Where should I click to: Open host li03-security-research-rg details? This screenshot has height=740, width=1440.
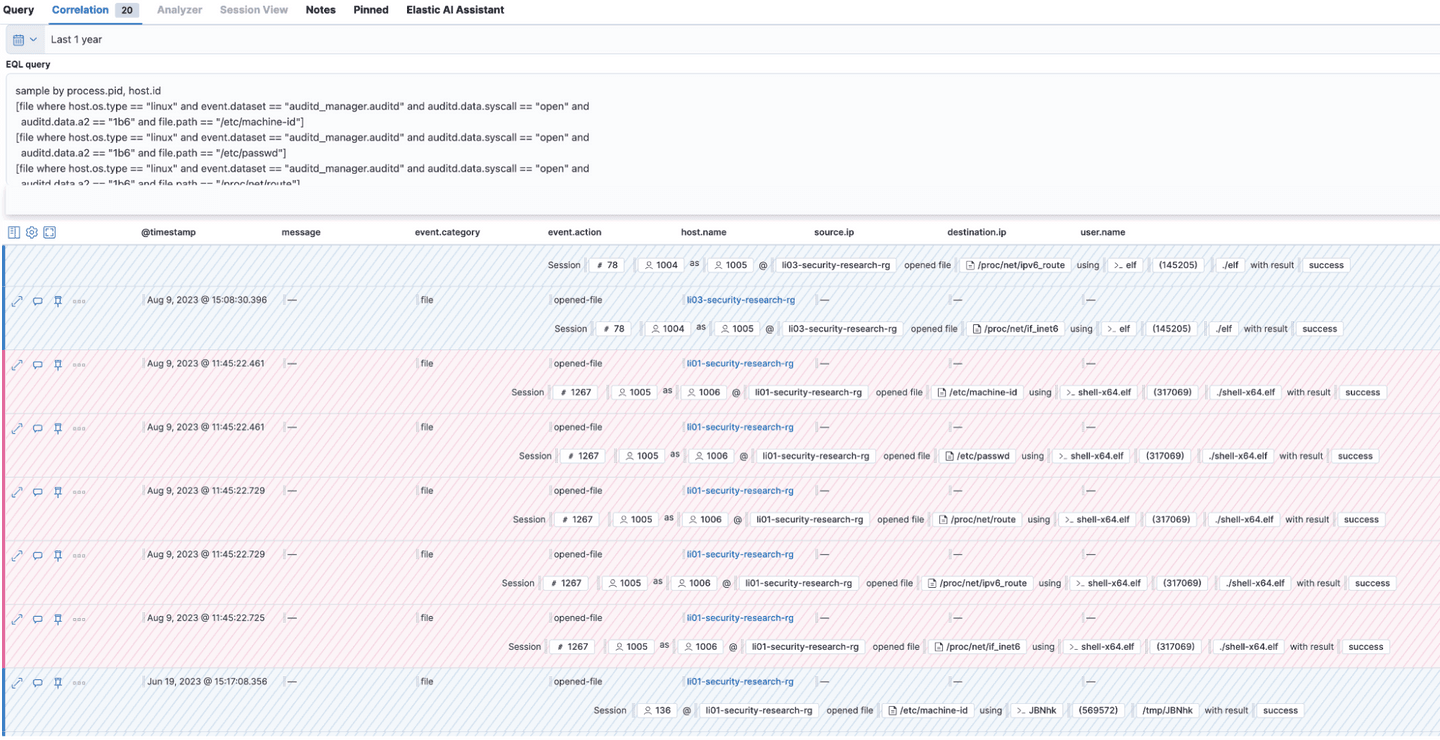coord(741,299)
